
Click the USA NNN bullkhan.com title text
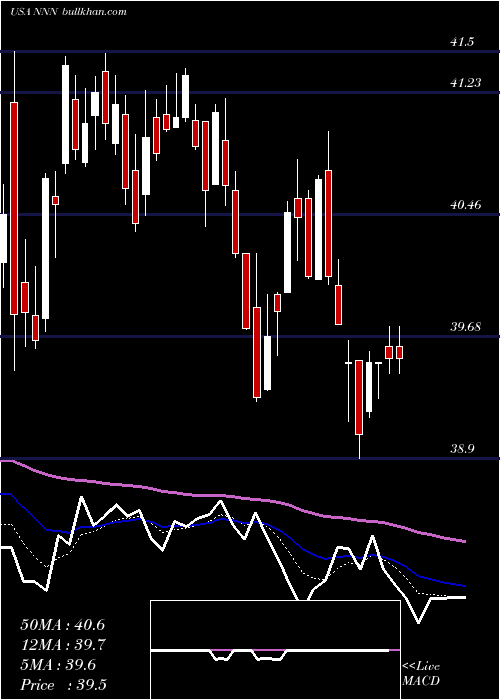click(68, 11)
